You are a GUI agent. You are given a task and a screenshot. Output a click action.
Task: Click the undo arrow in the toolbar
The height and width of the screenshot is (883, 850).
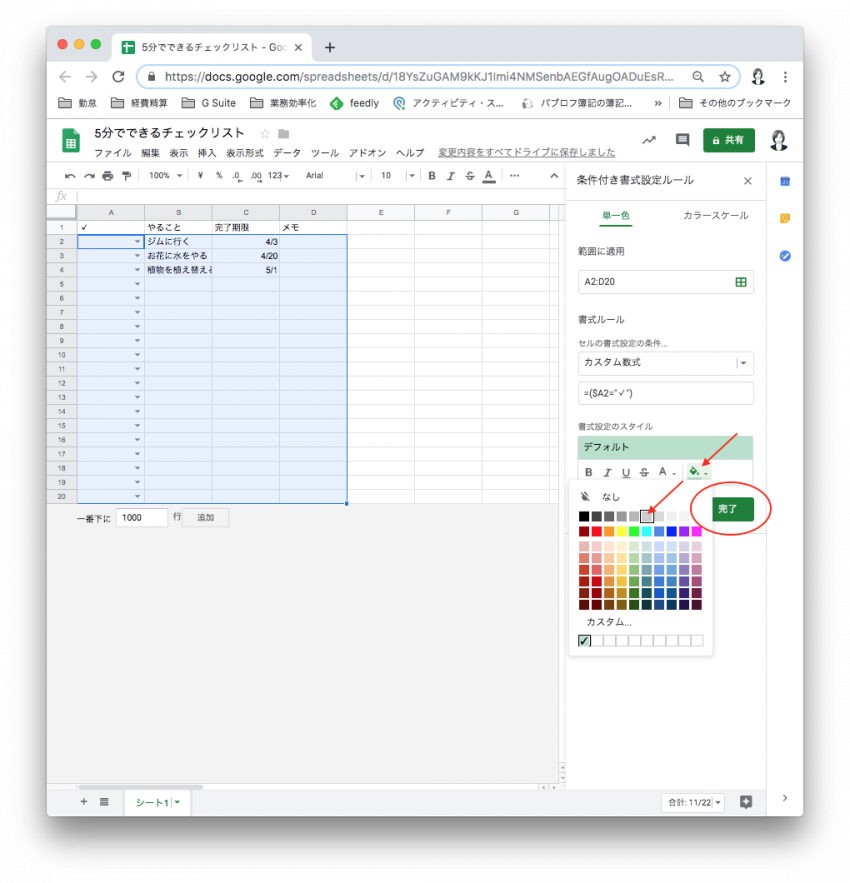[70, 176]
